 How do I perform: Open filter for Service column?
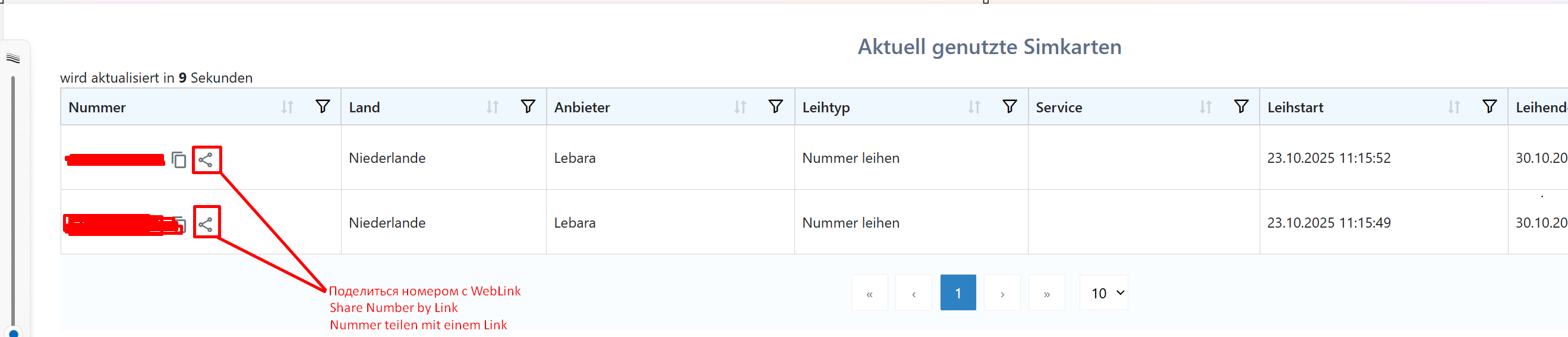tap(1241, 107)
